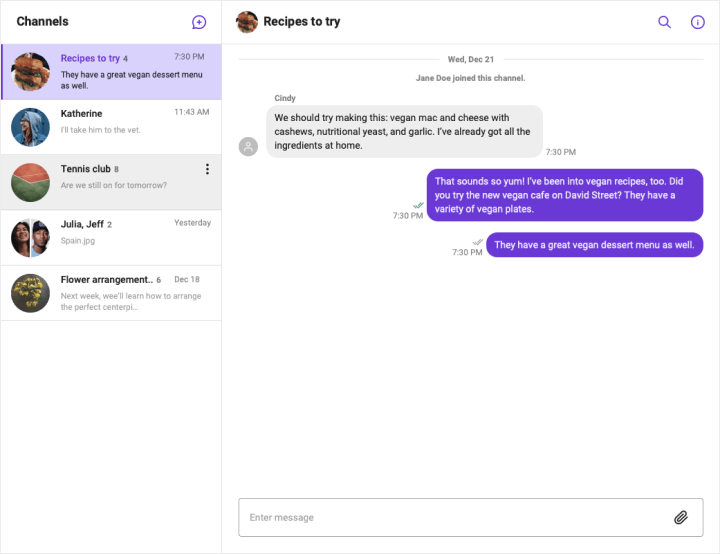Open the Flower arrangement channel

(x=111, y=293)
